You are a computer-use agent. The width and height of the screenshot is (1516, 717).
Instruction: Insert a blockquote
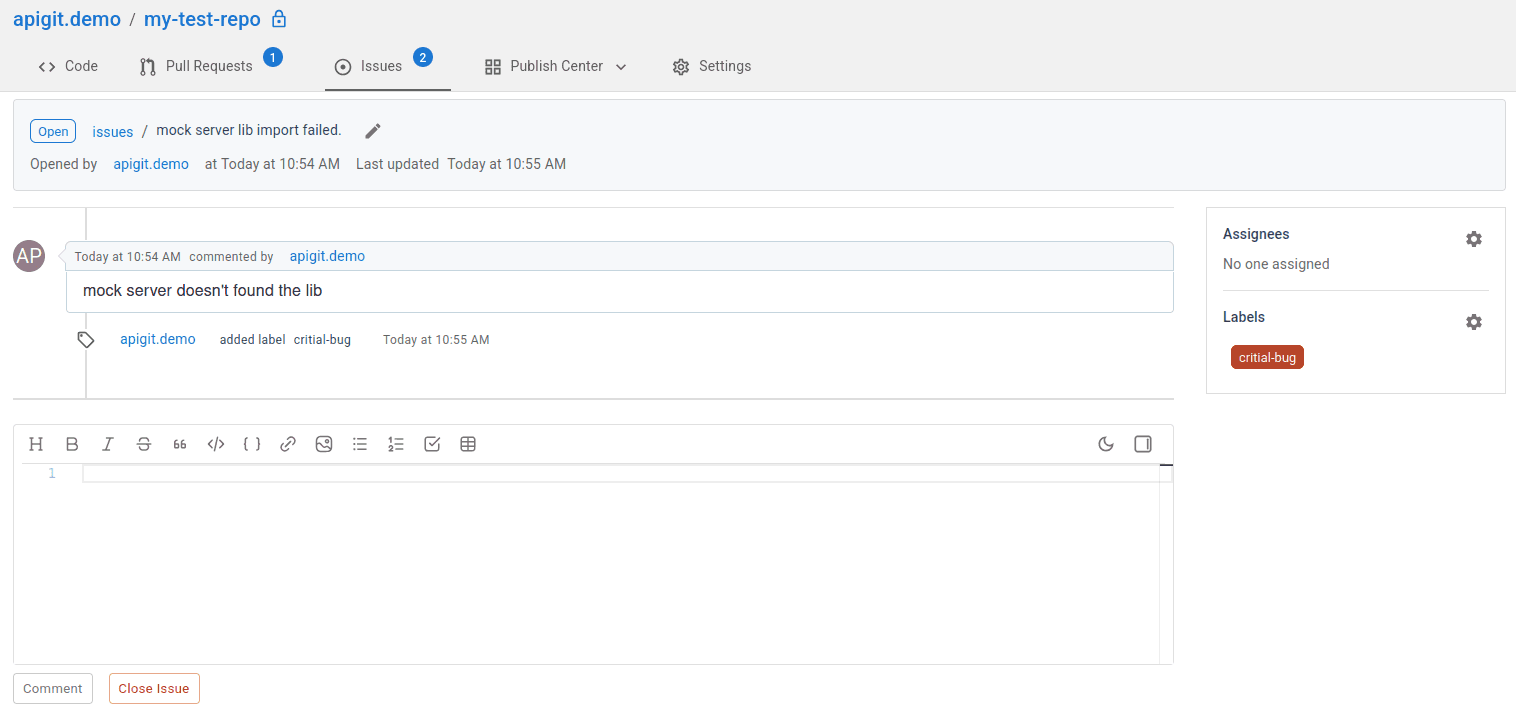click(x=180, y=445)
